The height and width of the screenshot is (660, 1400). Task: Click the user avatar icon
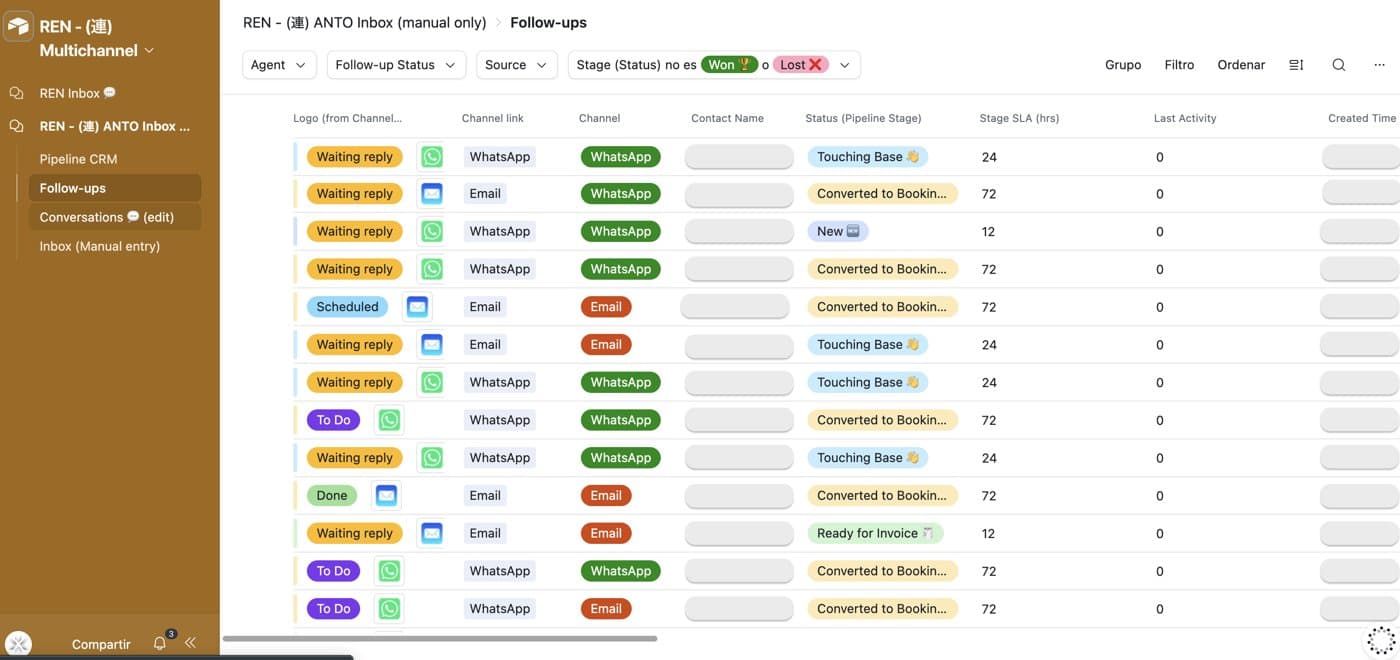pyautogui.click(x=18, y=644)
